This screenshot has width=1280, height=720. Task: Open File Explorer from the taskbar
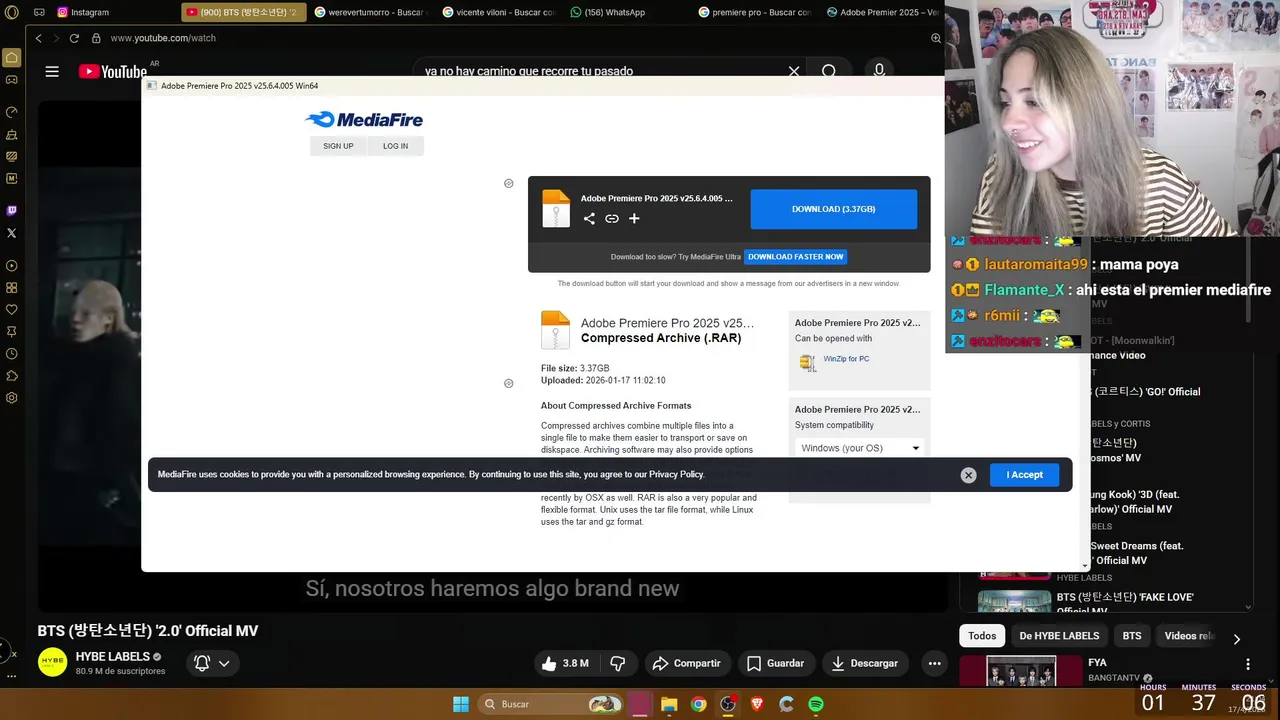[669, 704]
